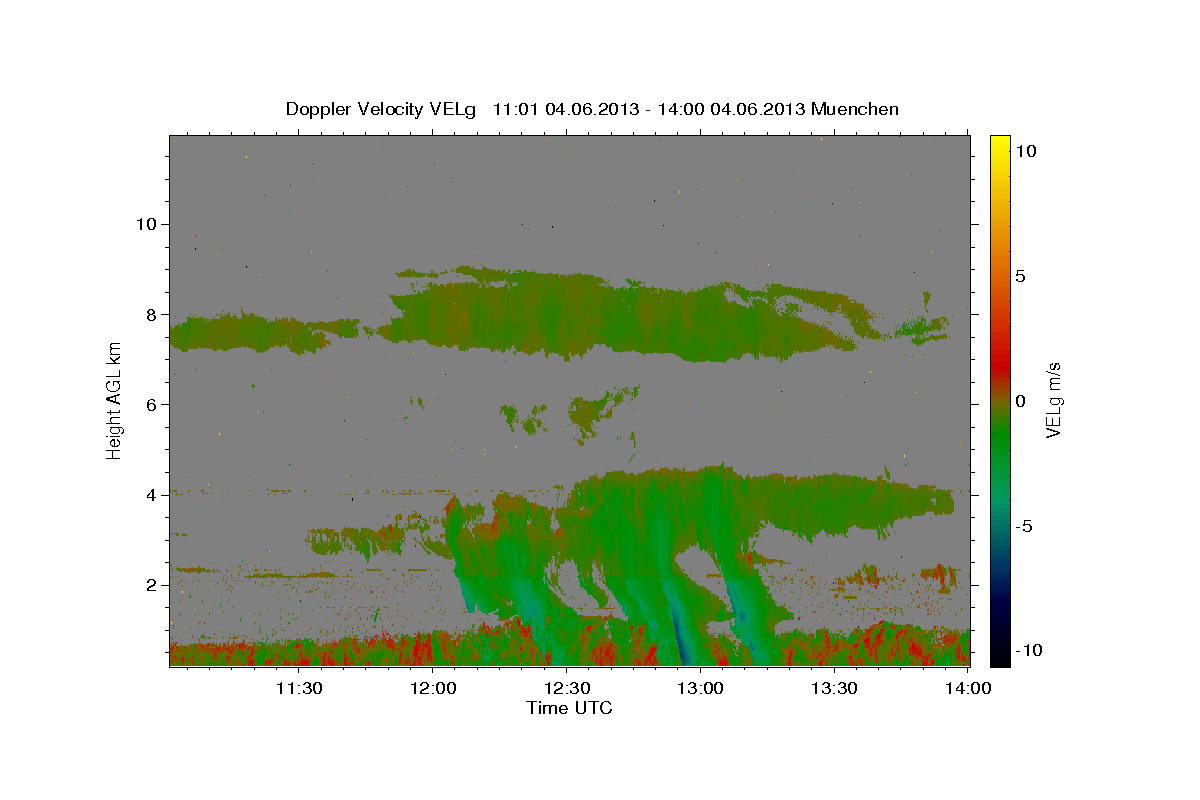Click the height axis label 10
This screenshot has width=1200, height=800.
point(146,224)
